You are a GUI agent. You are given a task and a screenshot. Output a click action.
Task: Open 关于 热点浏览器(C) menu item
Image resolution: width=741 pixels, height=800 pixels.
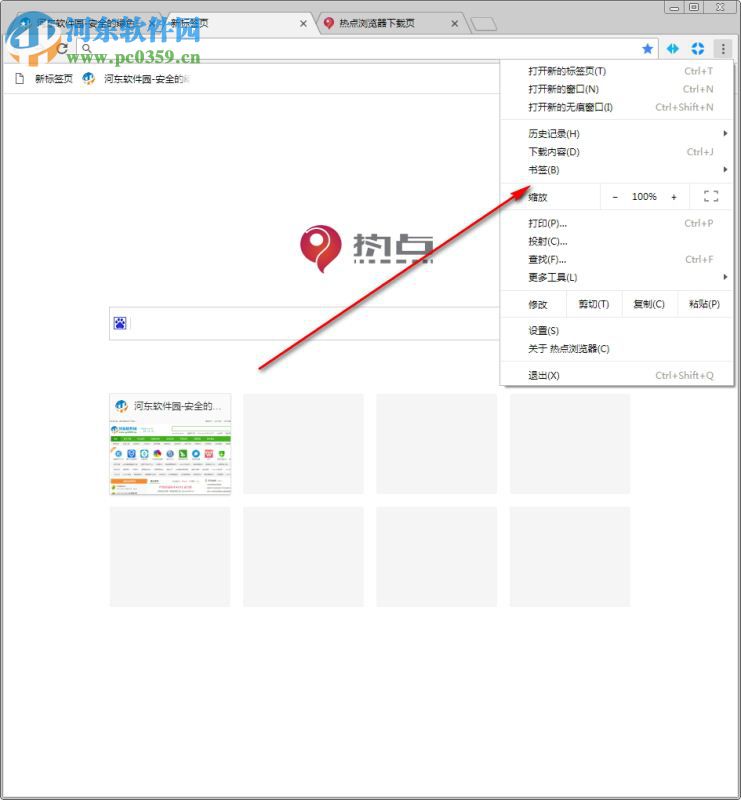point(616,349)
